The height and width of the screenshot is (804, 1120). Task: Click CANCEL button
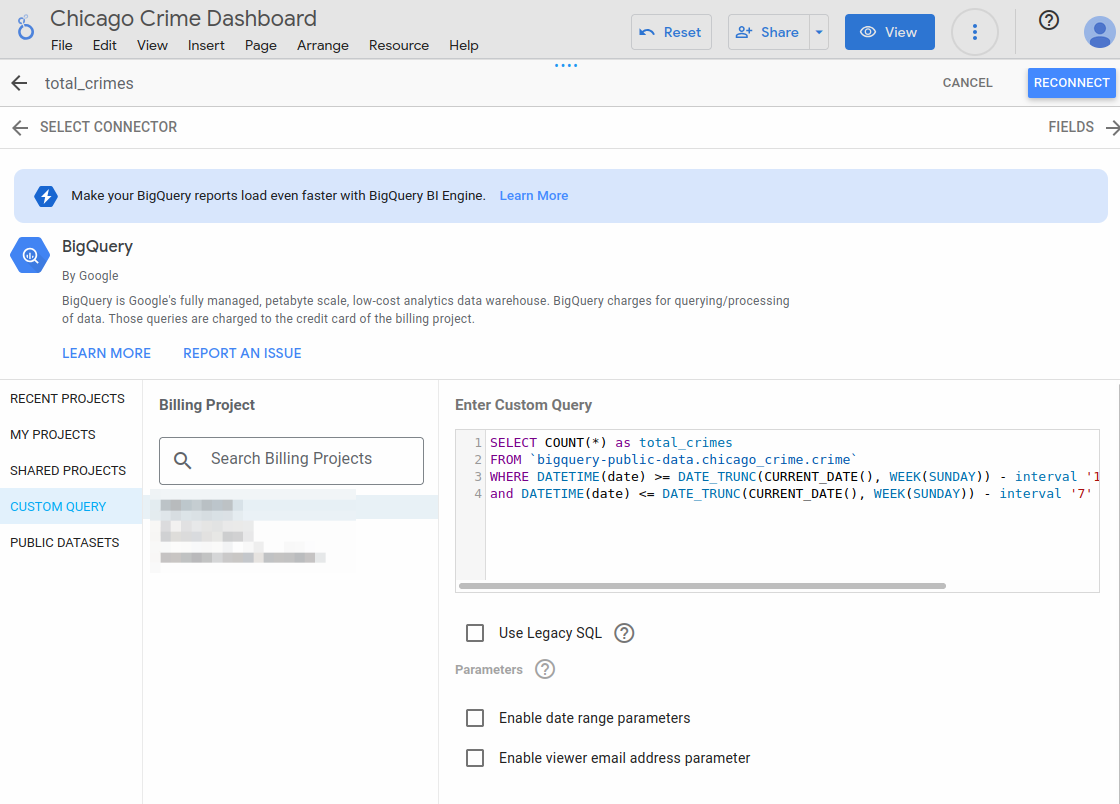[967, 83]
